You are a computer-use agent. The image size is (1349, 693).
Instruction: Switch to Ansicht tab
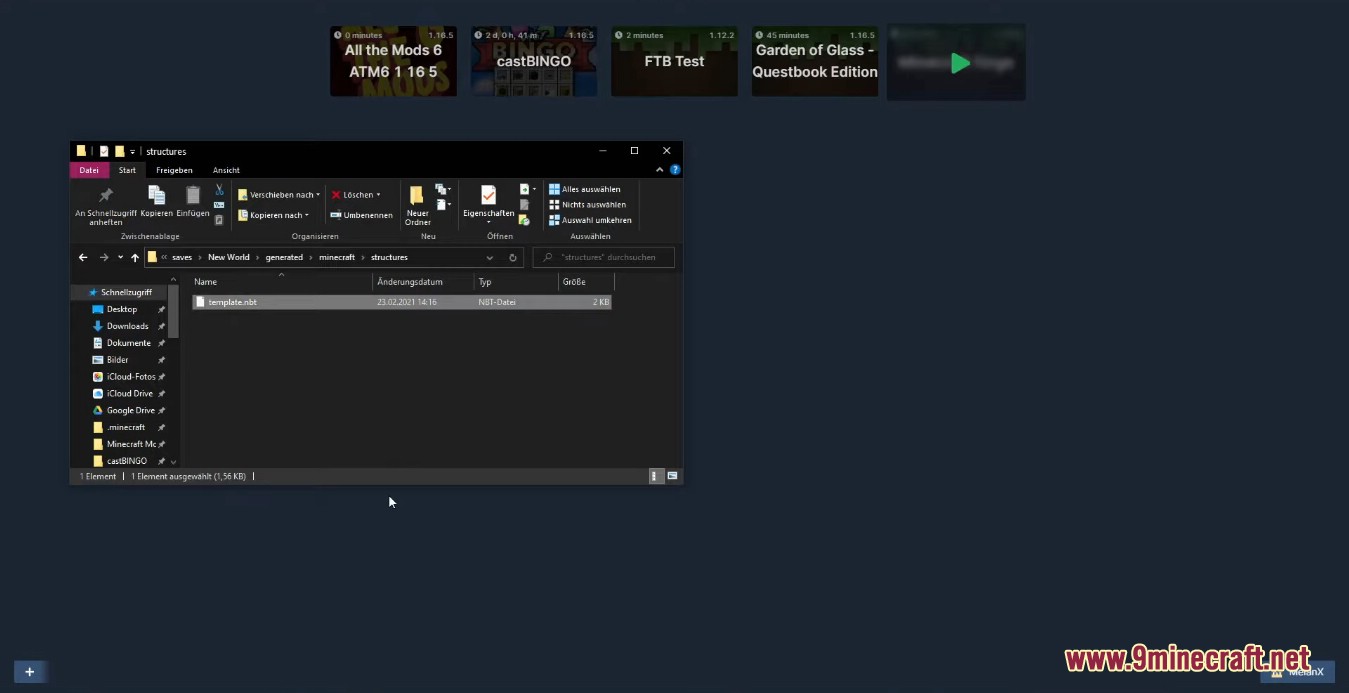pyautogui.click(x=226, y=170)
